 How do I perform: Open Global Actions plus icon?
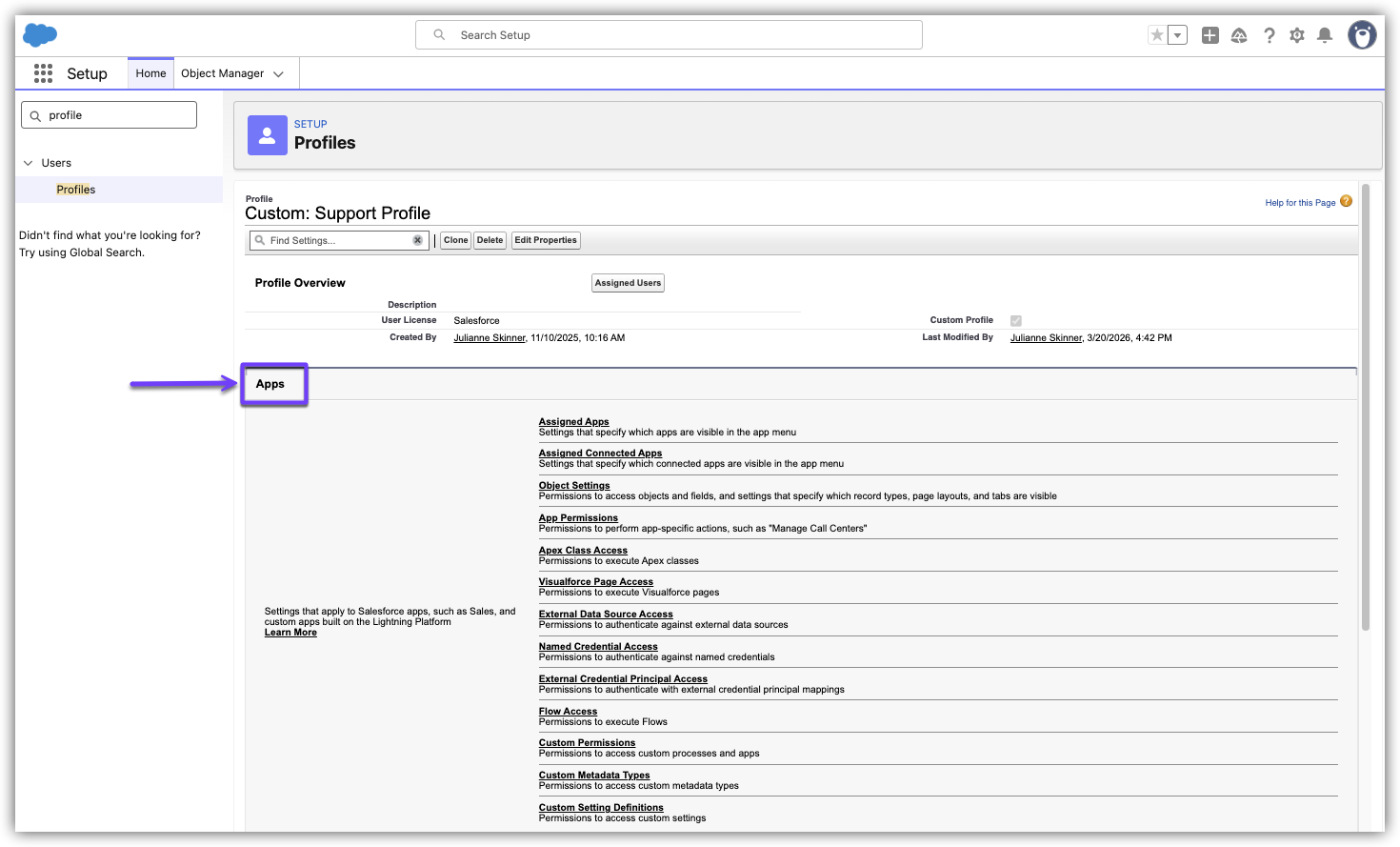coord(1210,35)
